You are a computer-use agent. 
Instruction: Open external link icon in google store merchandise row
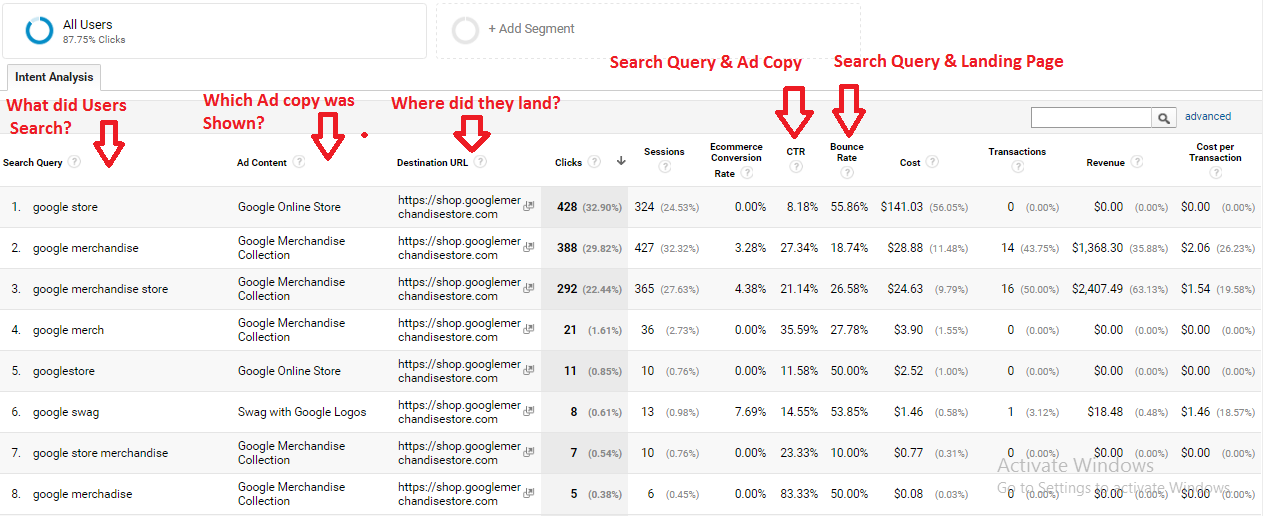529,452
